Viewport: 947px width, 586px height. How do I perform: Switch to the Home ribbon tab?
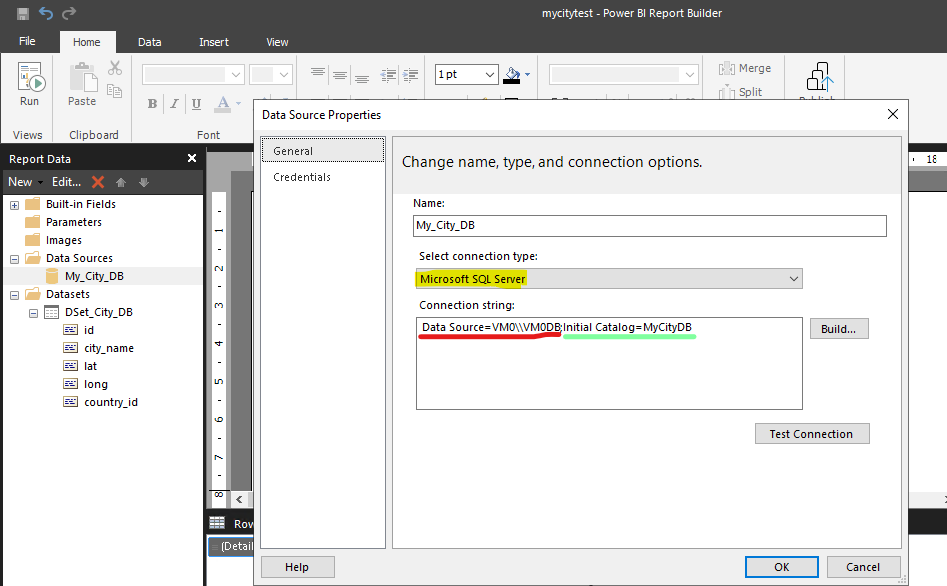87,42
